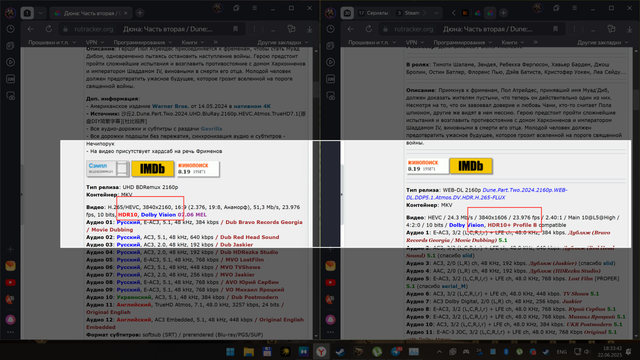
Task: Expand the tab list dropdown in the left window
Action: [40, 13]
